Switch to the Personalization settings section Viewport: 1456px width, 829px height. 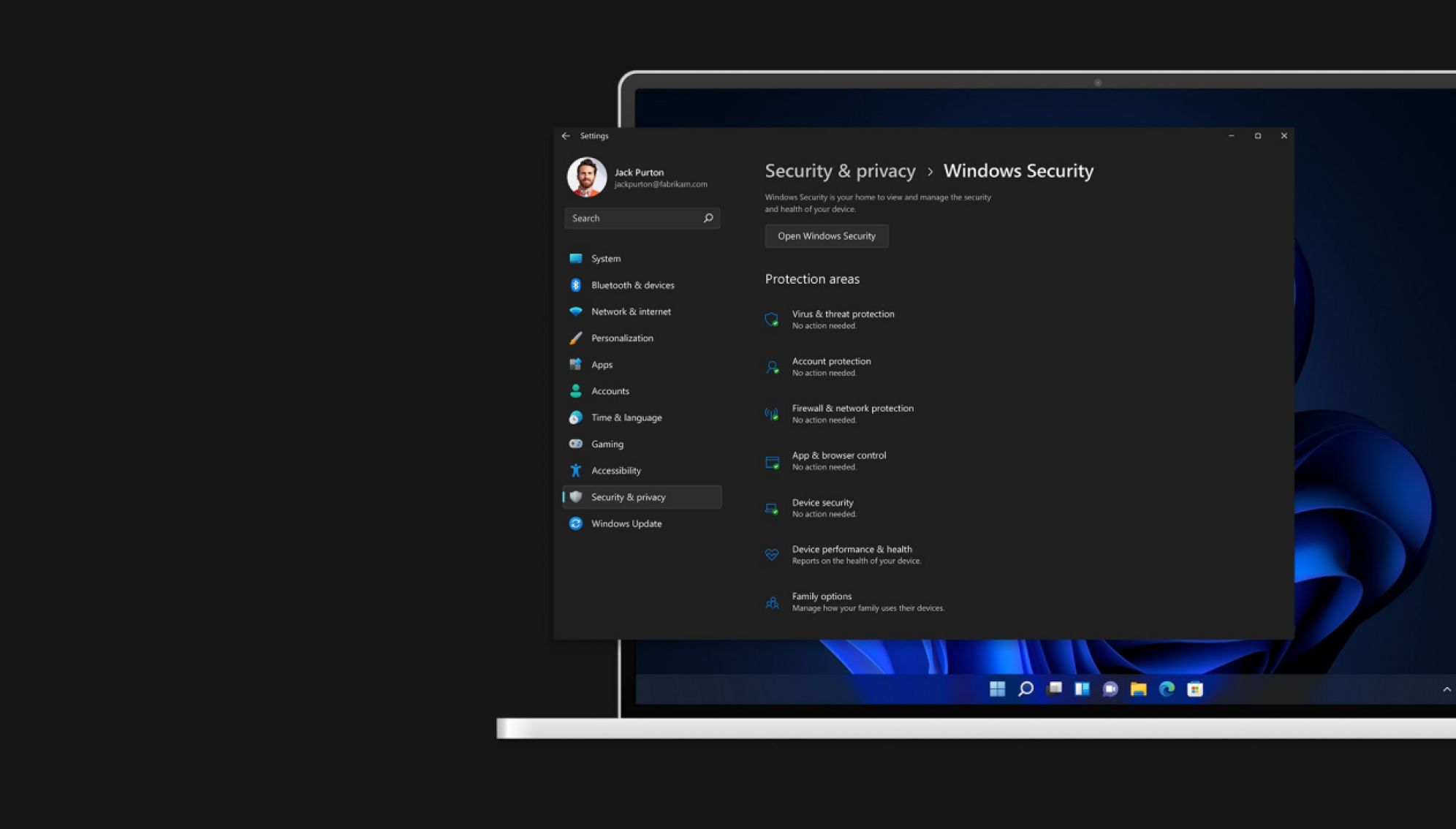click(x=621, y=338)
